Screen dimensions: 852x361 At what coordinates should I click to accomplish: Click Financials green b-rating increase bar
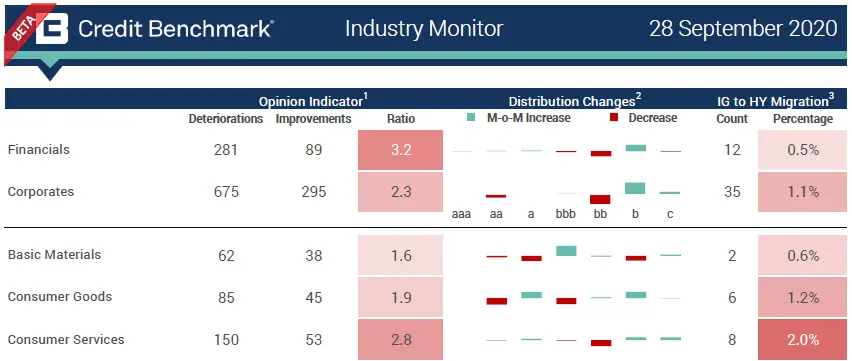pos(635,148)
